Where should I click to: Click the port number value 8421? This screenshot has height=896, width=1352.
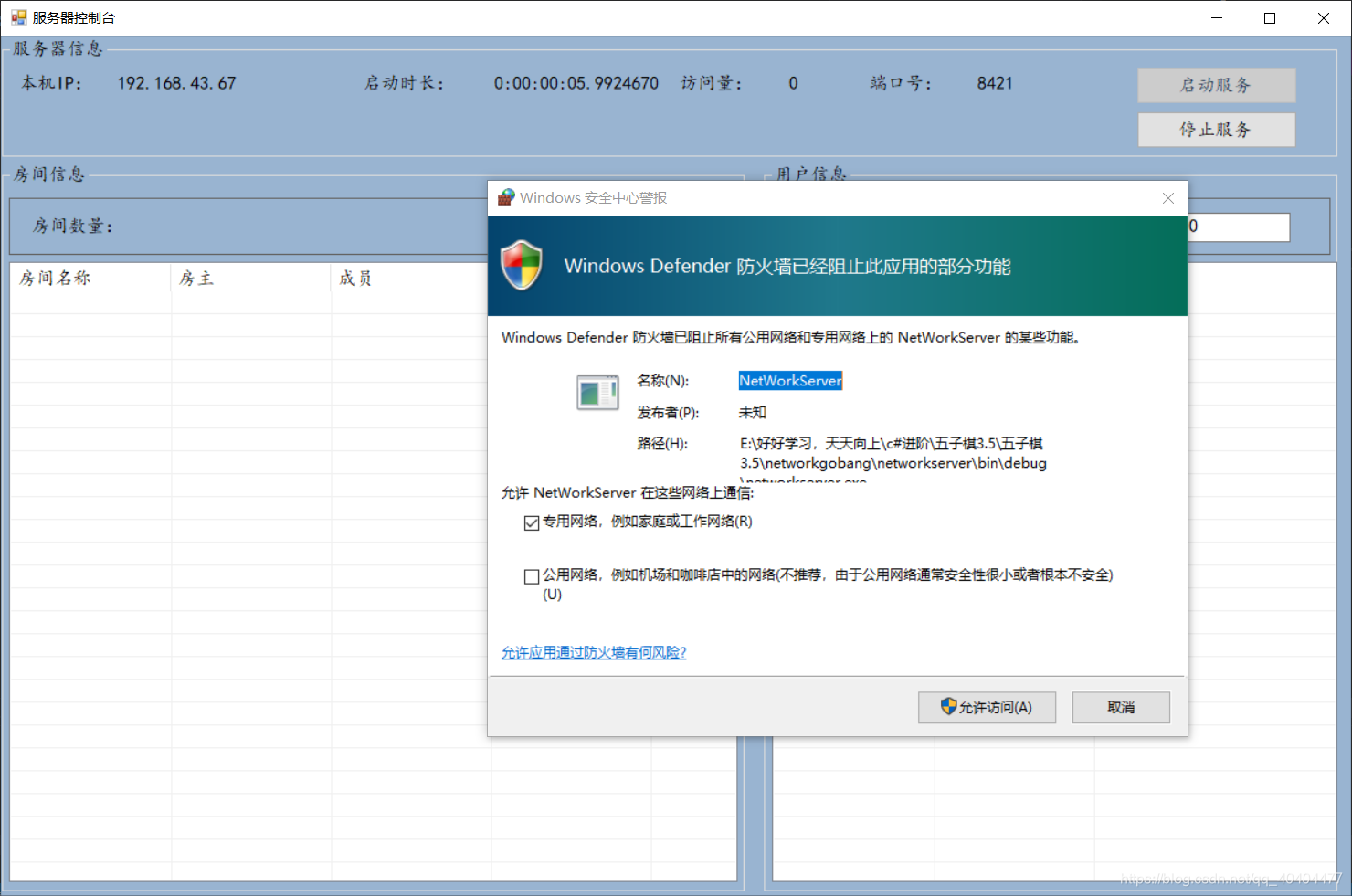pyautogui.click(x=995, y=83)
